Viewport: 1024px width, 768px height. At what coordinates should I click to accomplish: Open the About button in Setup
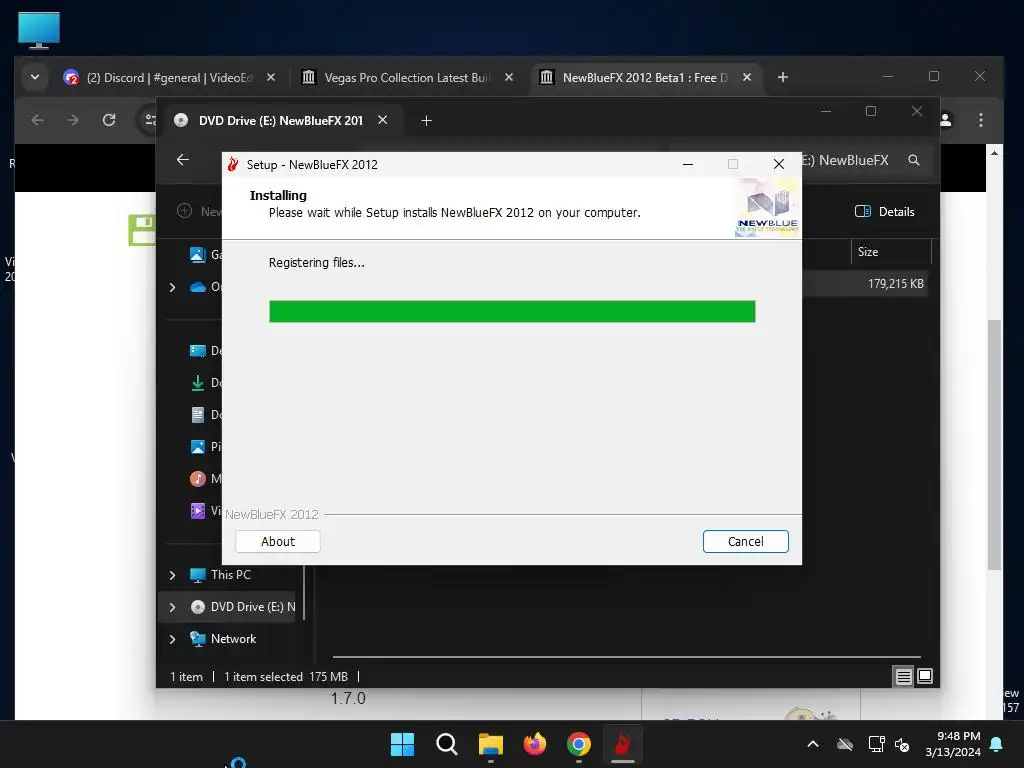278,541
